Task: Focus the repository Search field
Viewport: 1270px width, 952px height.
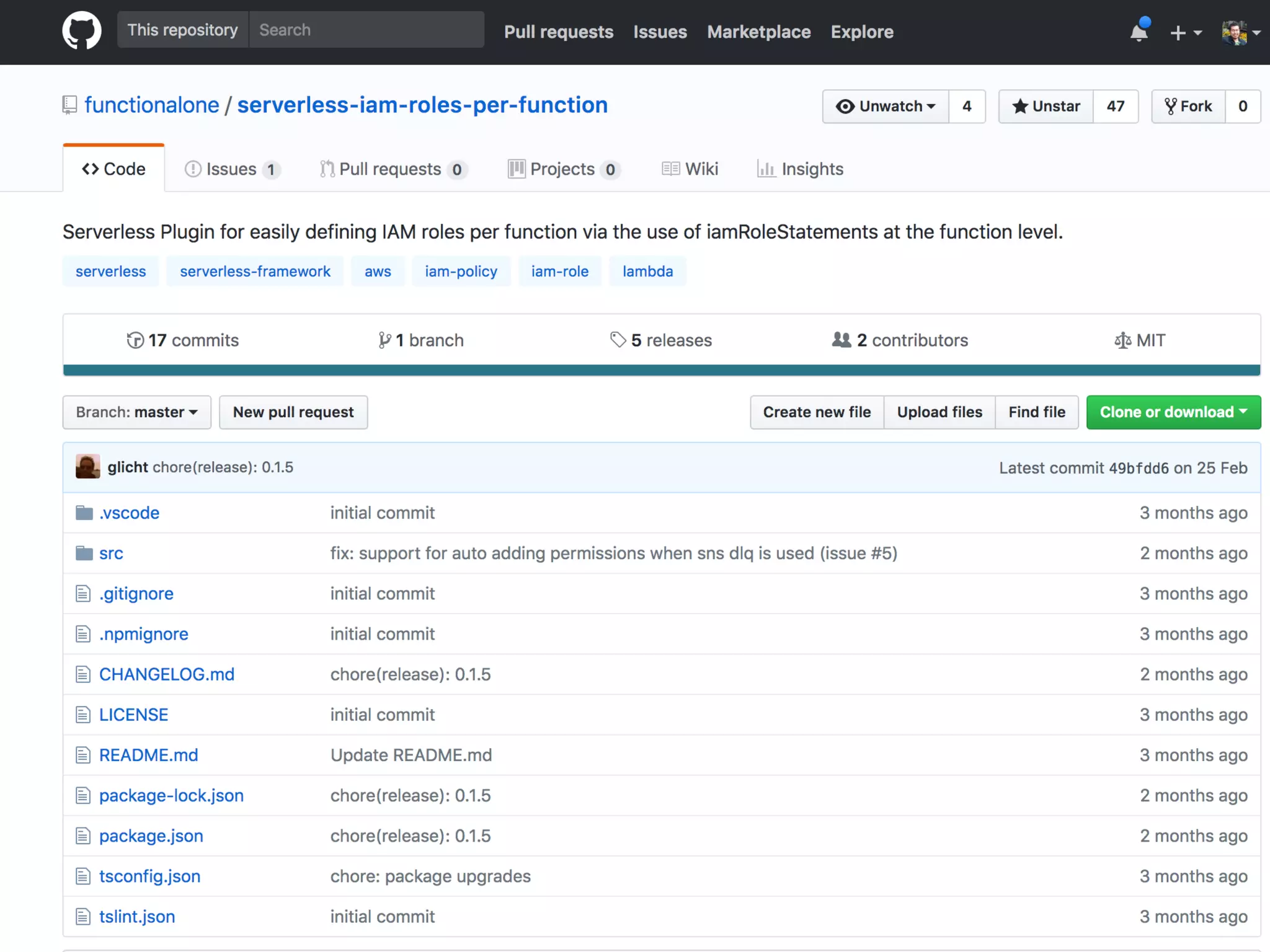Action: (366, 30)
